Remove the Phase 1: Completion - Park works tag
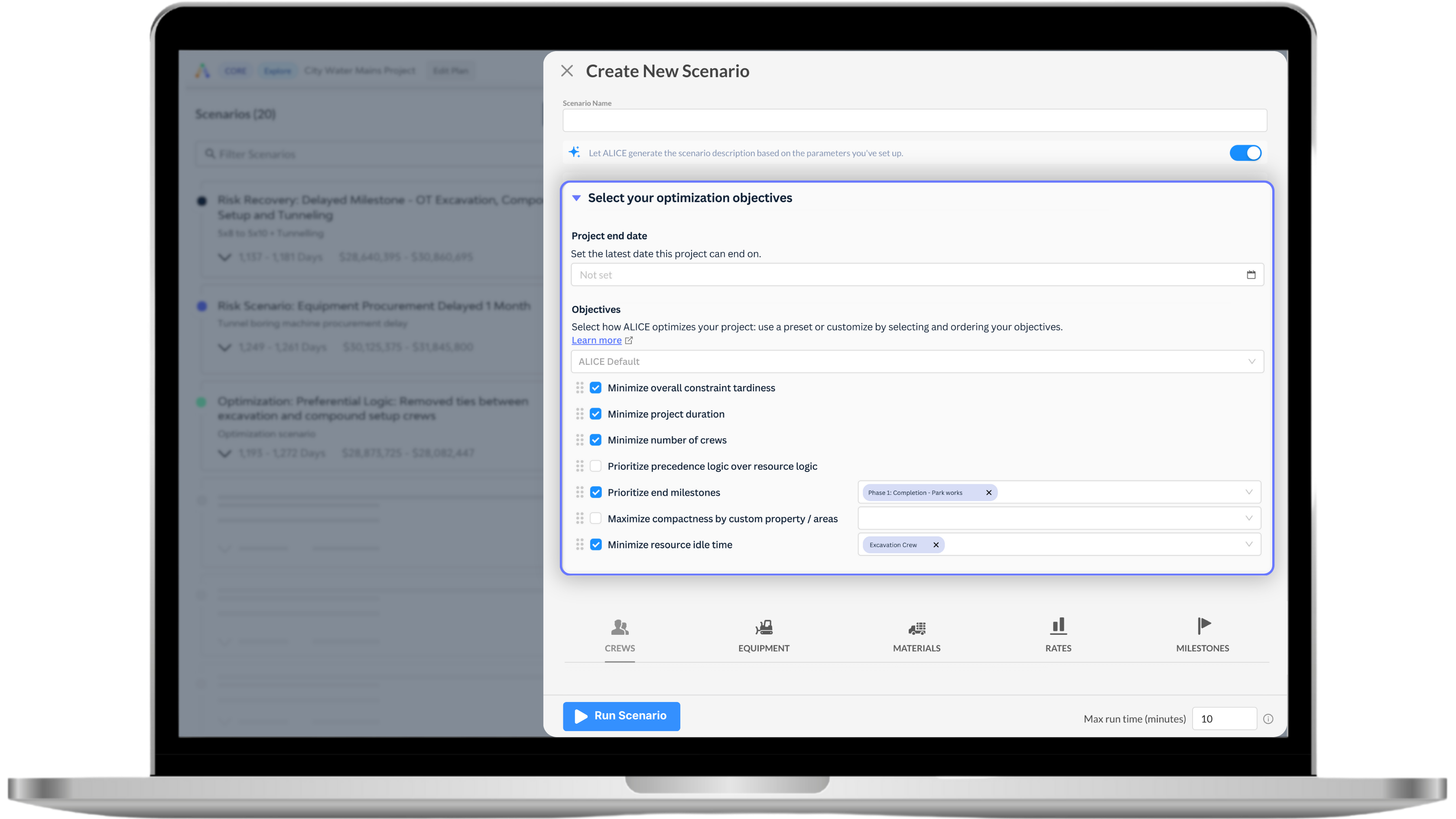The image size is (1456, 819). coord(988,492)
